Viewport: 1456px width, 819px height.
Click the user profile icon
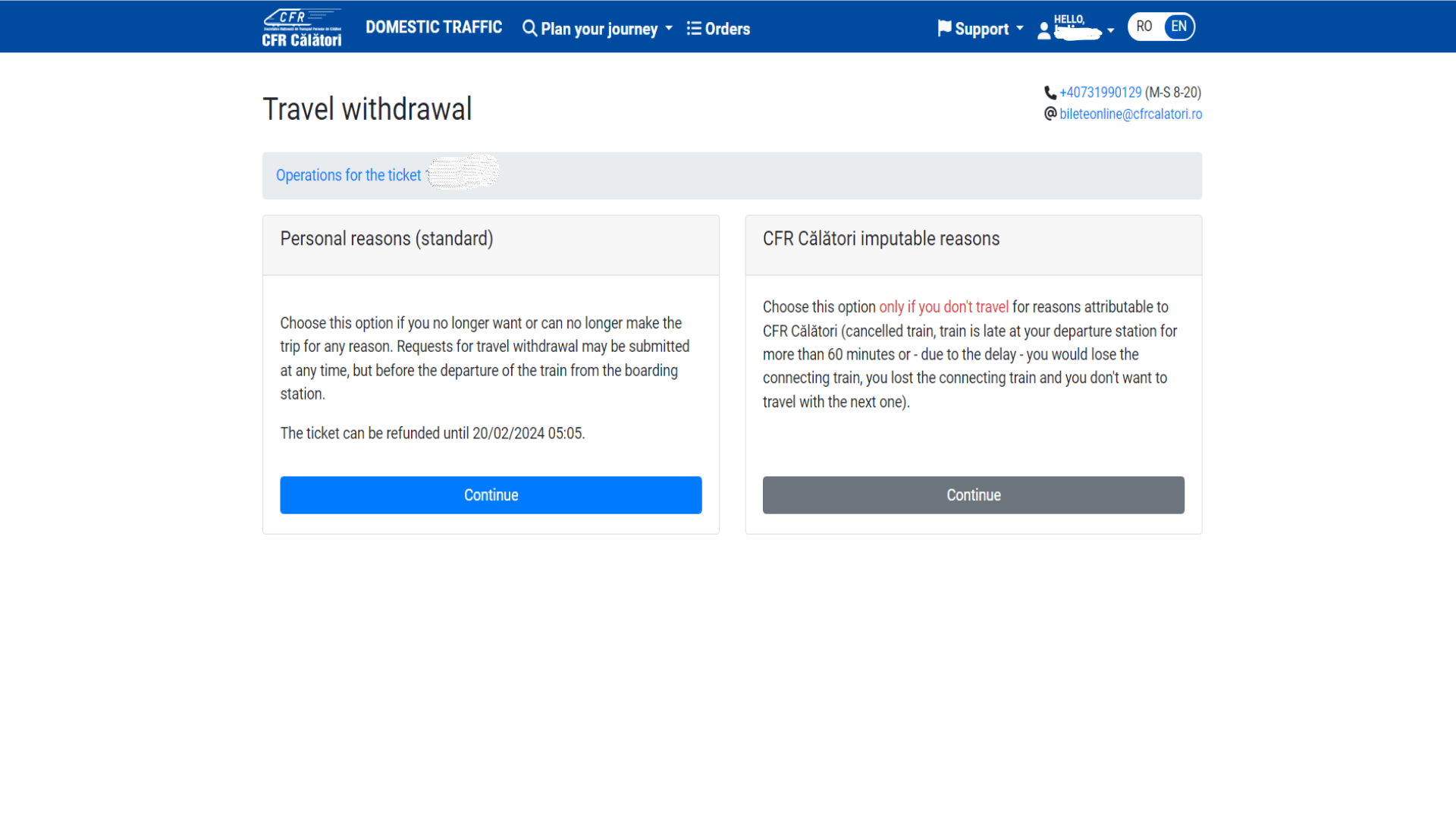pyautogui.click(x=1044, y=30)
